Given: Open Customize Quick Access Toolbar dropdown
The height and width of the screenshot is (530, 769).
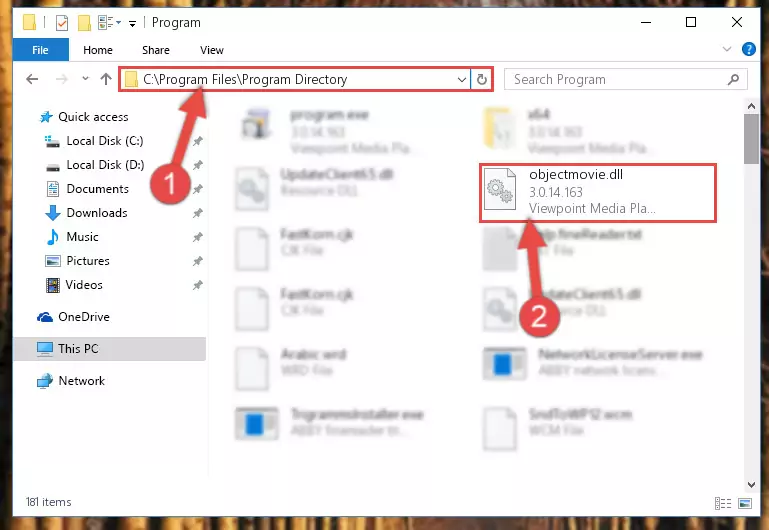Looking at the screenshot, I should tap(132, 23).
